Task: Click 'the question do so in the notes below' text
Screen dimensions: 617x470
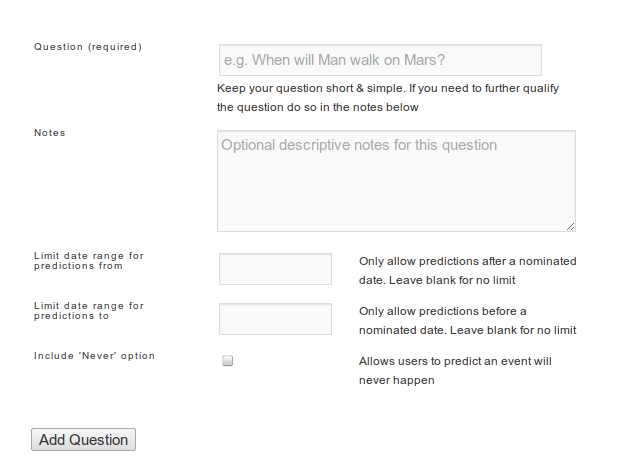Action: click(x=318, y=107)
